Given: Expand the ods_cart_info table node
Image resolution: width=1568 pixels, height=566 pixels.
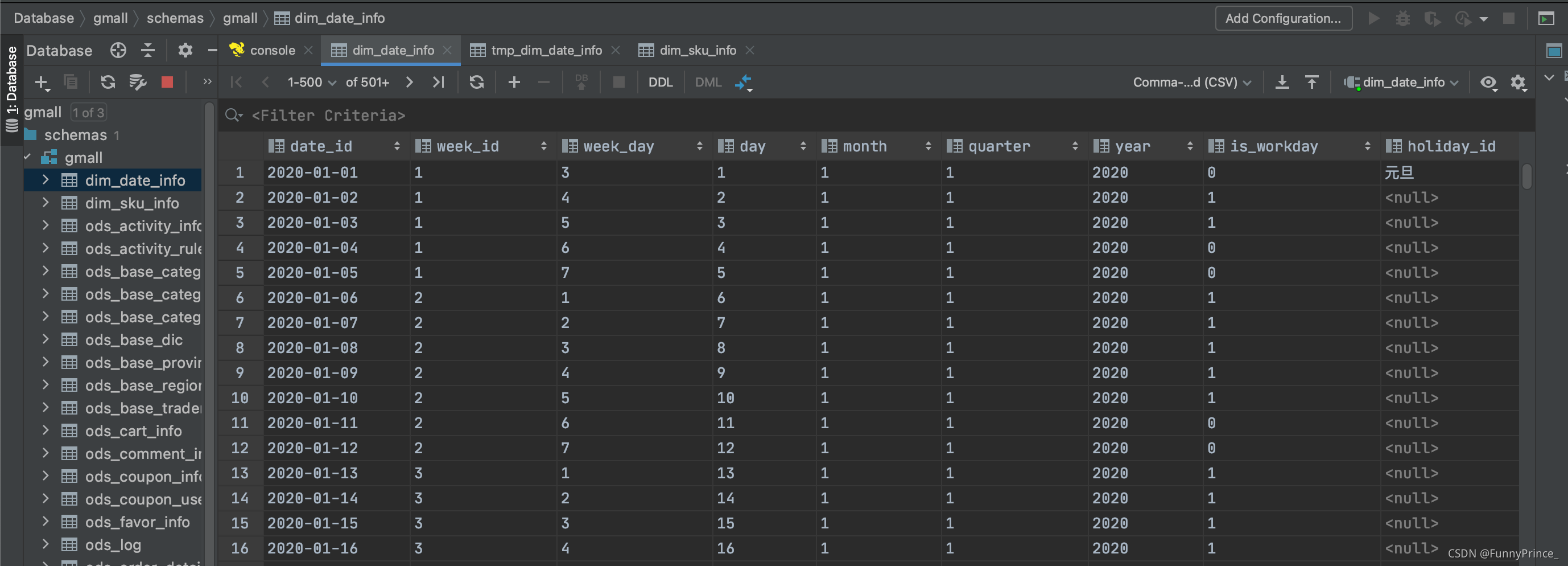Looking at the screenshot, I should click(45, 430).
